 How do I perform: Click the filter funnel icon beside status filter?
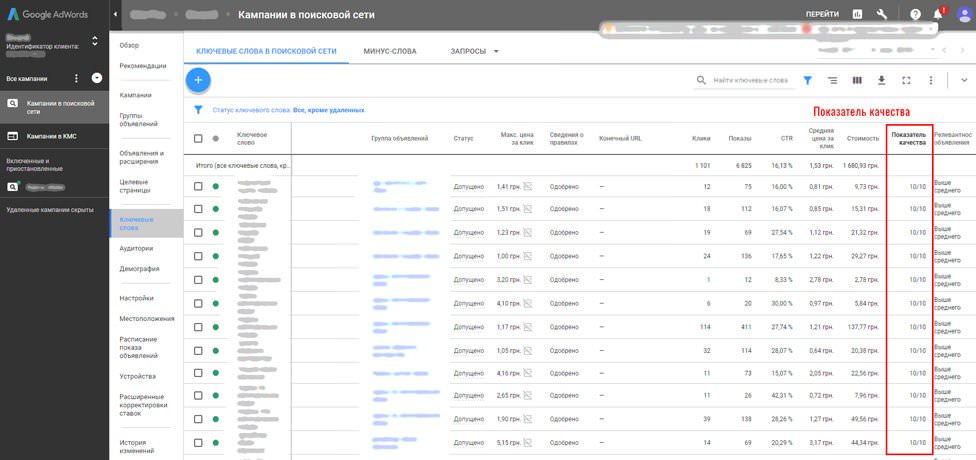198,110
